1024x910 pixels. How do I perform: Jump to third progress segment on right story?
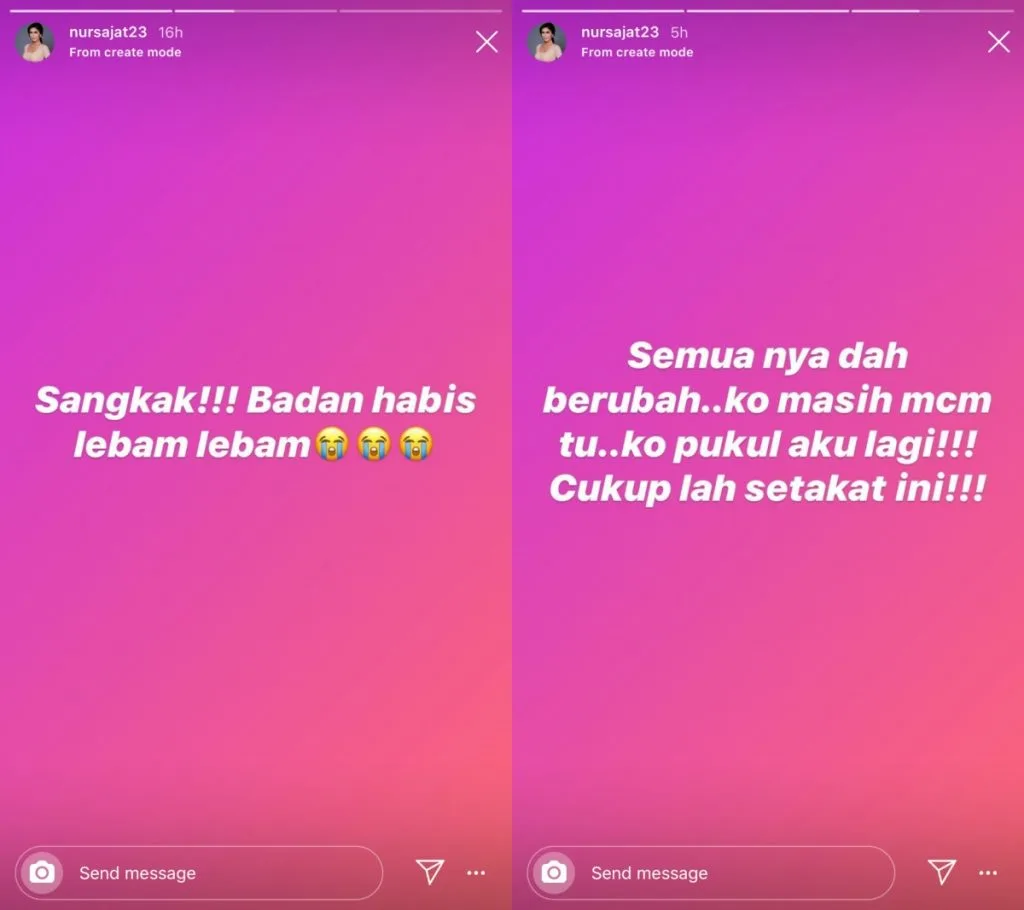[x=933, y=11]
